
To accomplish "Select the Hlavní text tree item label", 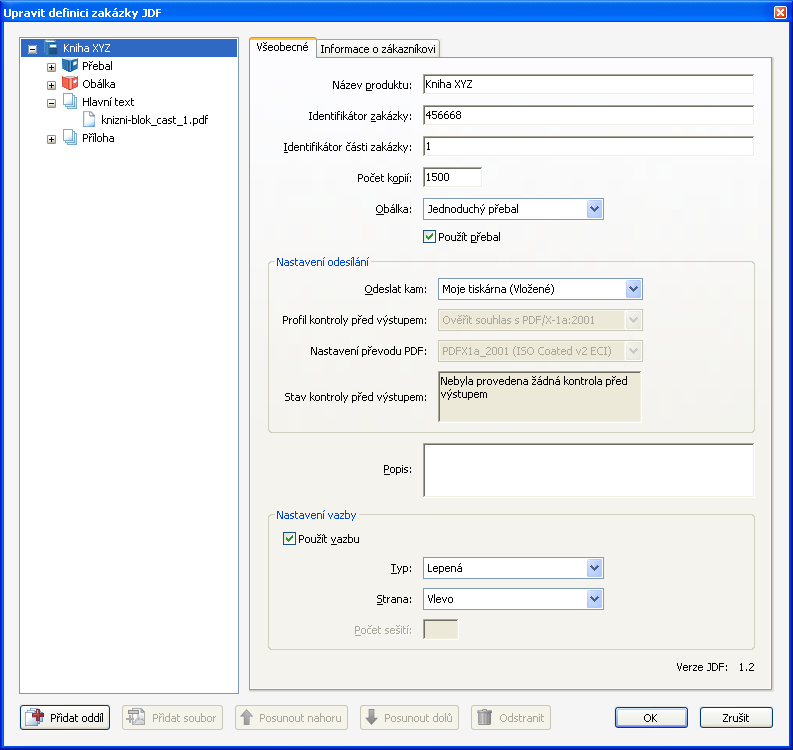I will pyautogui.click(x=108, y=102).
